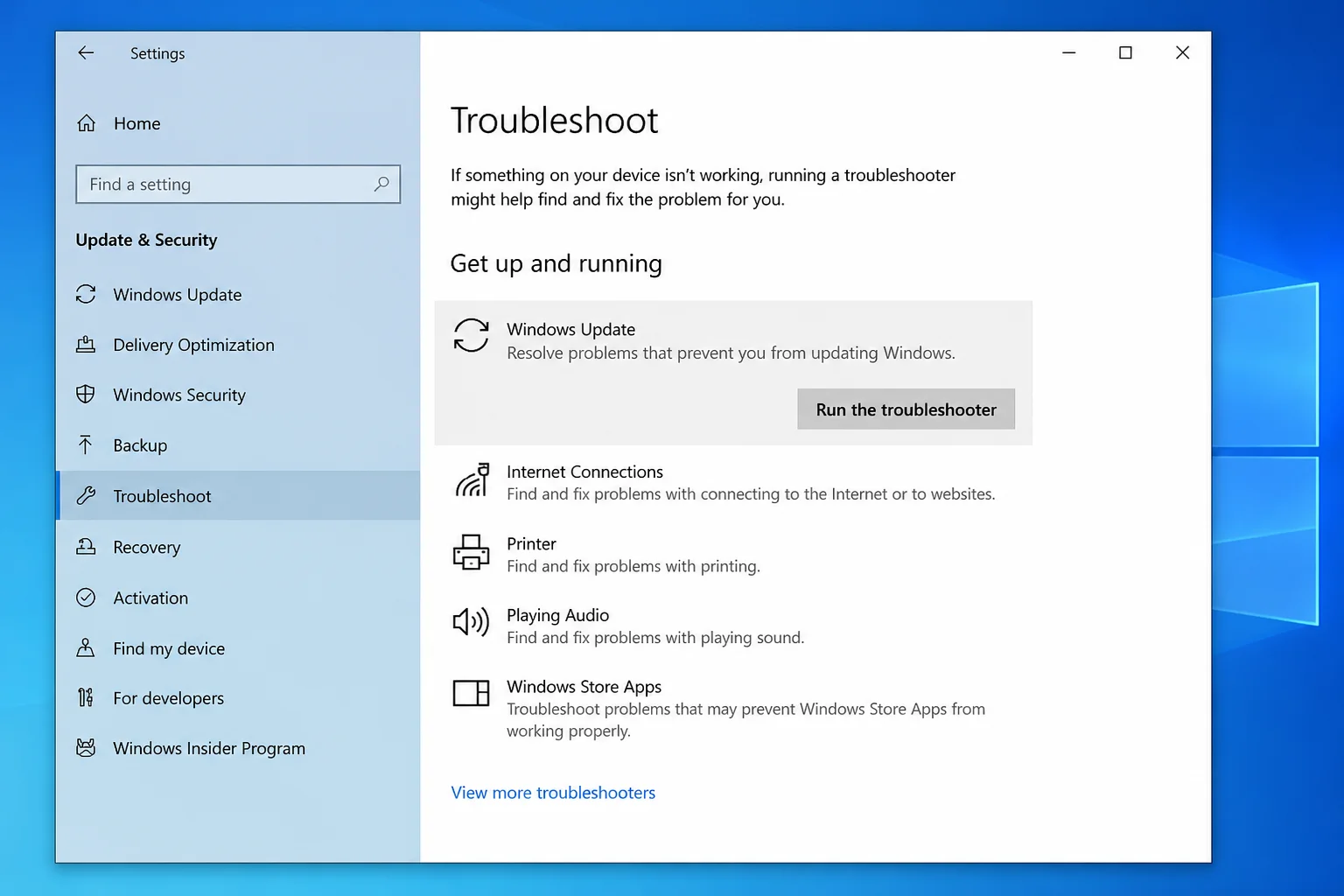The image size is (1344, 896).
Task: Maximize the Settings window
Action: click(x=1125, y=52)
